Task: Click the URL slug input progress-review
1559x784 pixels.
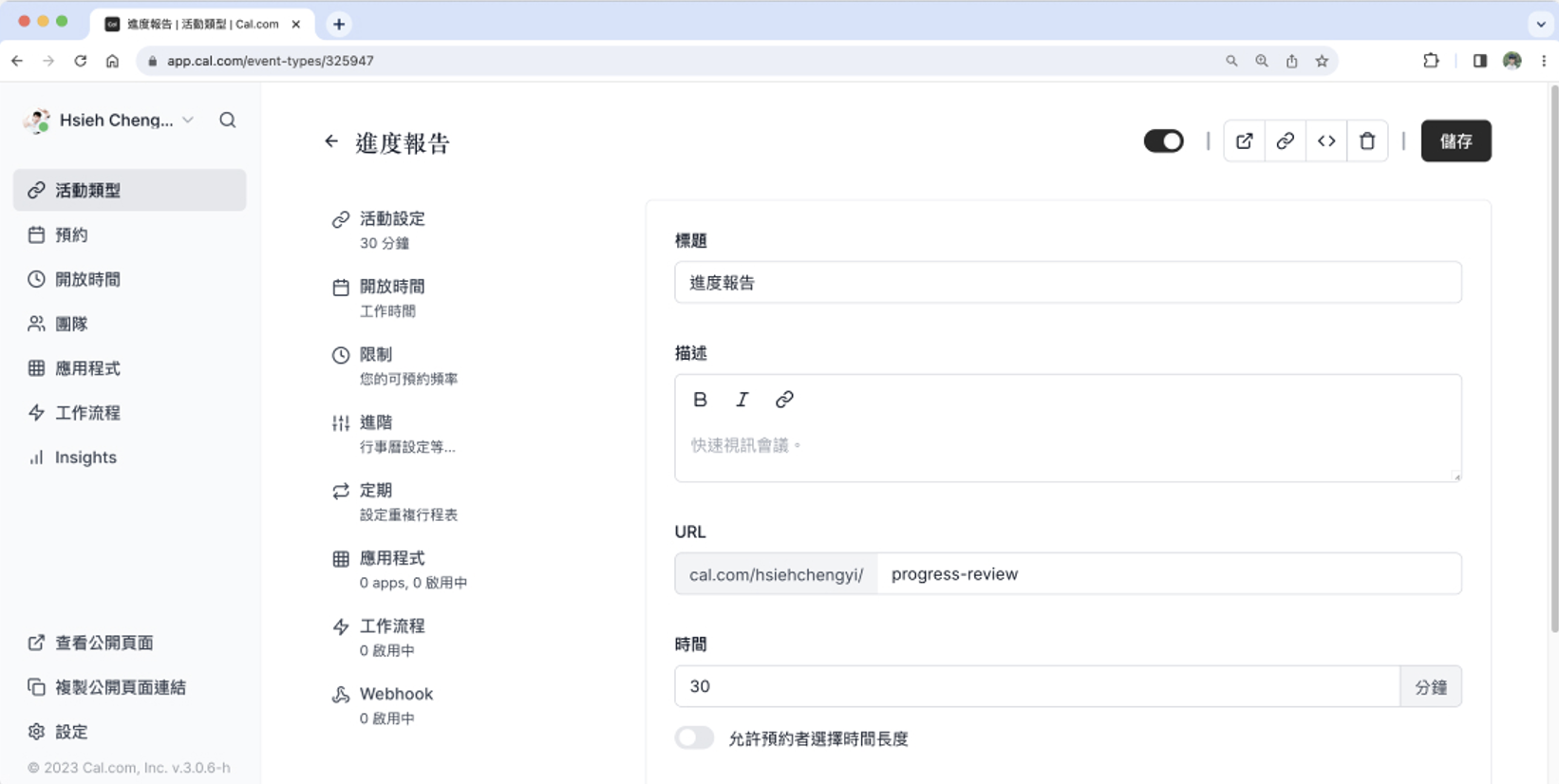Action: tap(1169, 574)
